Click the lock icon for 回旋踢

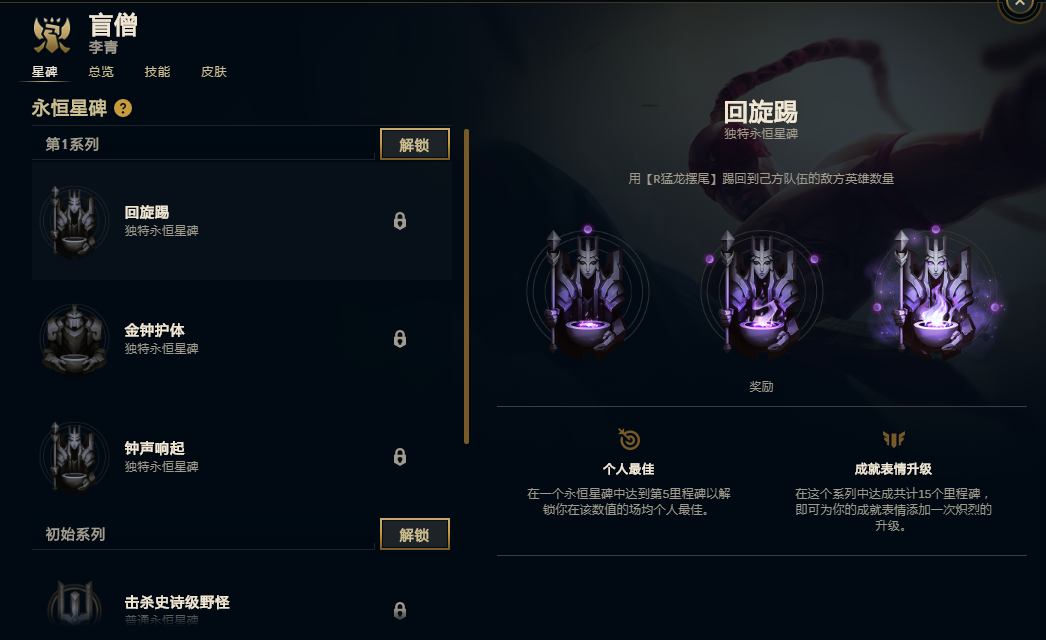click(400, 221)
